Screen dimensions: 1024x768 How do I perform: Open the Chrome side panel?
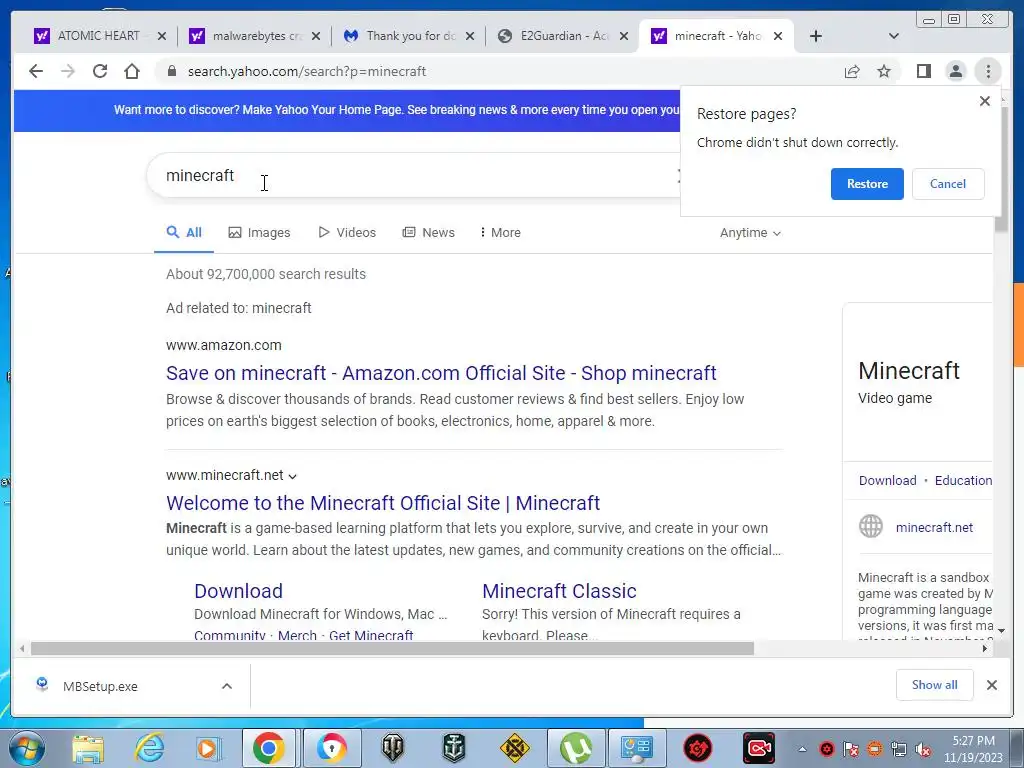click(x=923, y=71)
